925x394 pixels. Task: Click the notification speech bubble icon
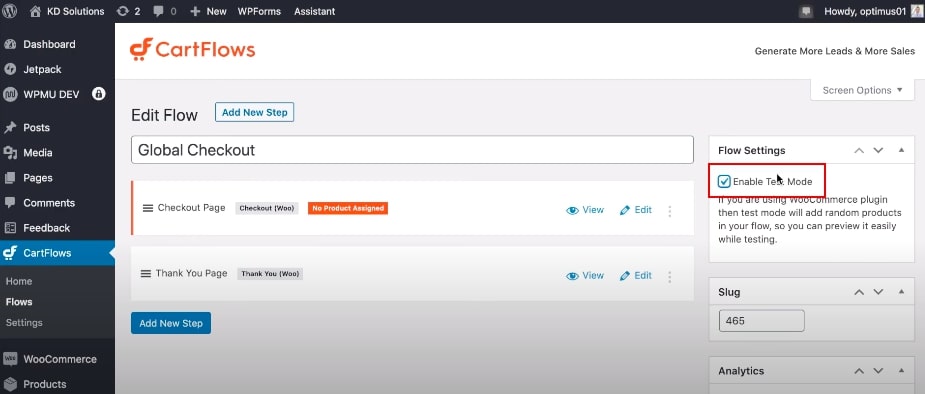click(806, 11)
